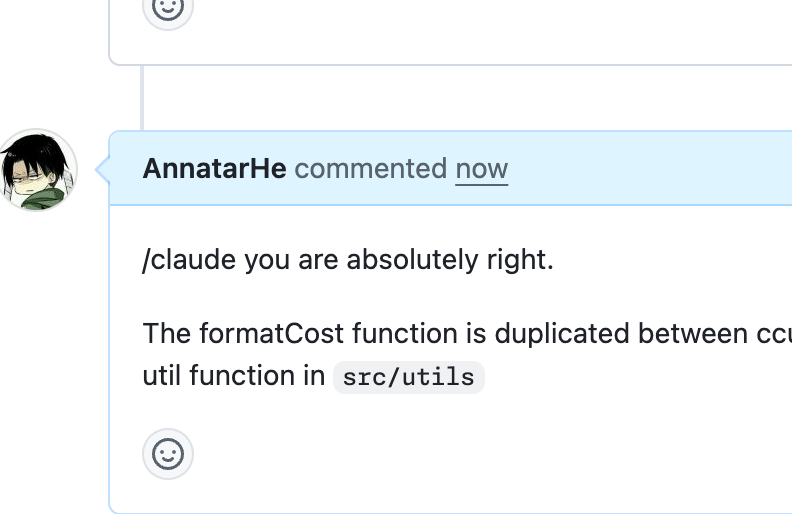Click the smiley reaction button on the previous comment
Viewport: 792px width, 514px height.
[168, 9]
